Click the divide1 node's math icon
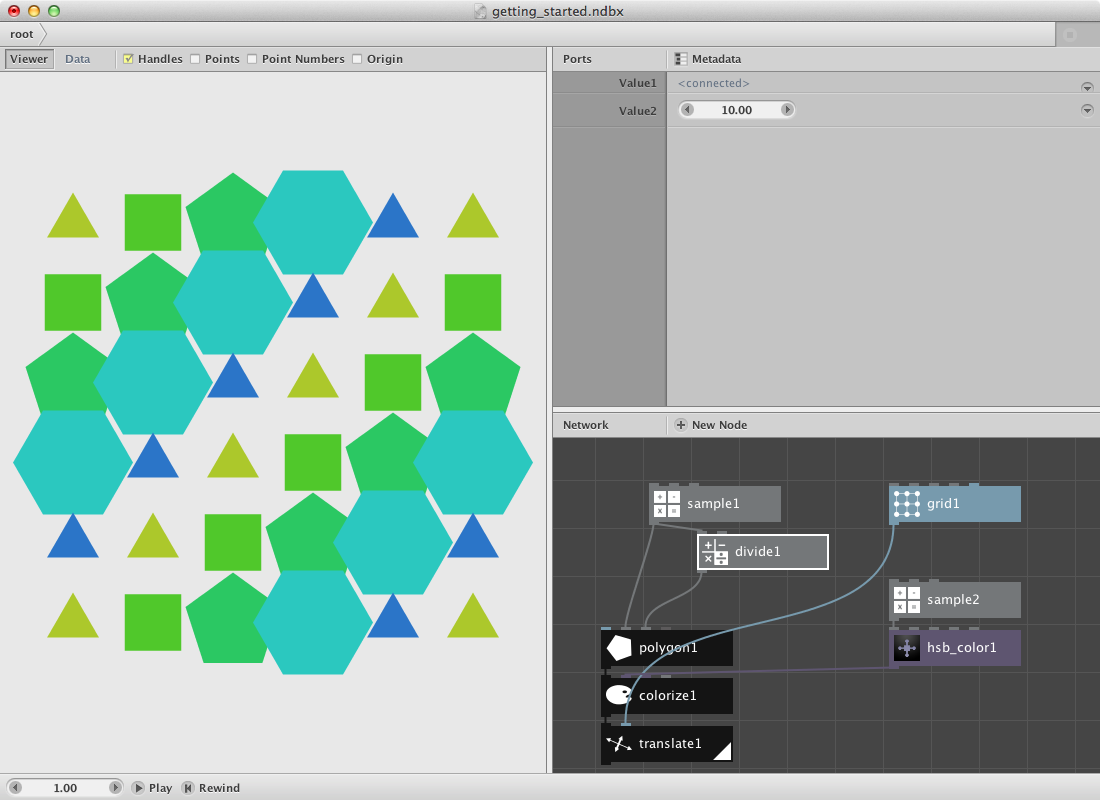This screenshot has height=800, width=1100. 714,551
